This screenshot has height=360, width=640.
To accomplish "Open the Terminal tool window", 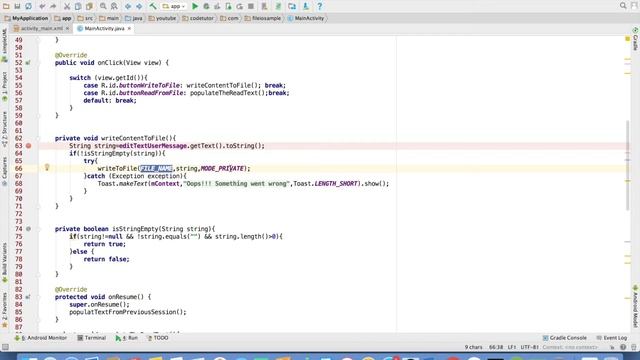I will (x=92, y=338).
